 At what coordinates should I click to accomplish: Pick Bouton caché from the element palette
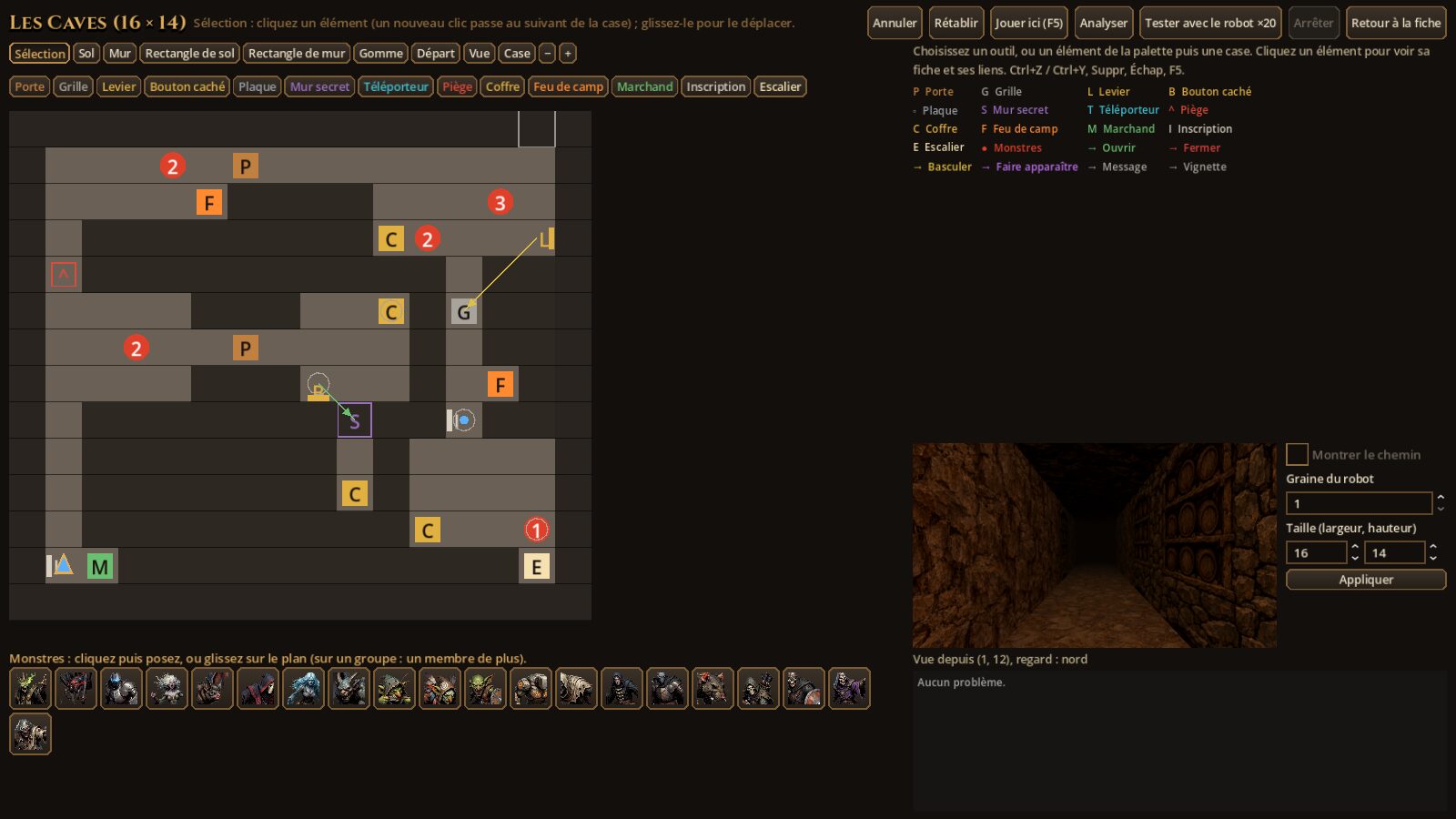[187, 86]
